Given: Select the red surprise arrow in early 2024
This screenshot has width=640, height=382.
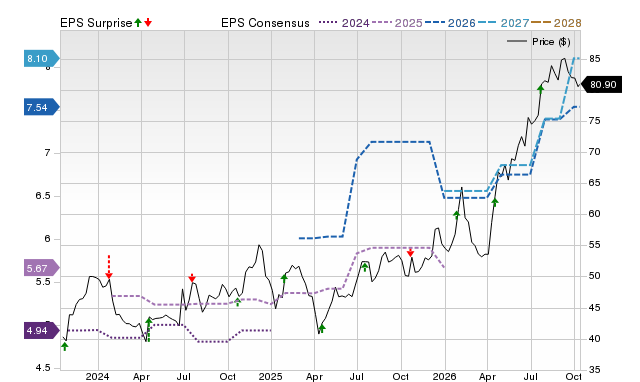Looking at the screenshot, I should pyautogui.click(x=109, y=267).
